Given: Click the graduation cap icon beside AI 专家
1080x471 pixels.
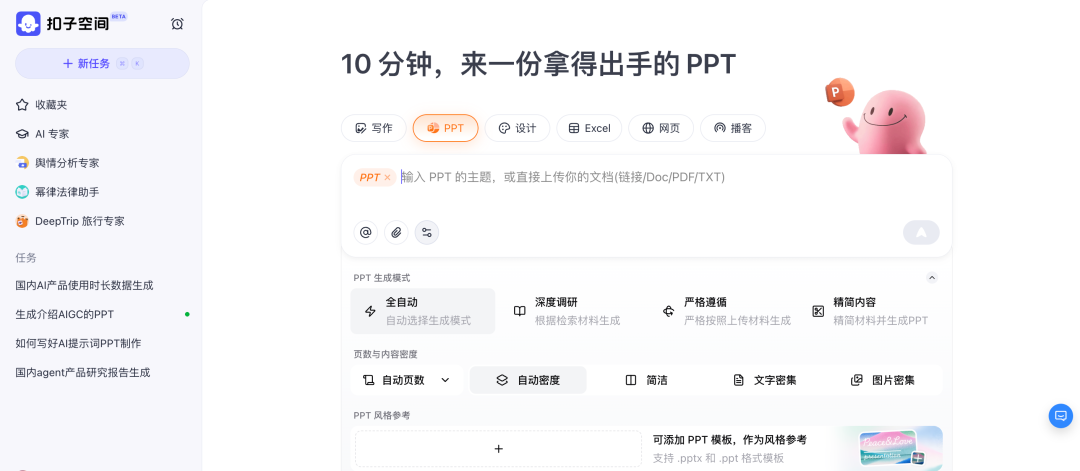Looking at the screenshot, I should tap(22, 134).
